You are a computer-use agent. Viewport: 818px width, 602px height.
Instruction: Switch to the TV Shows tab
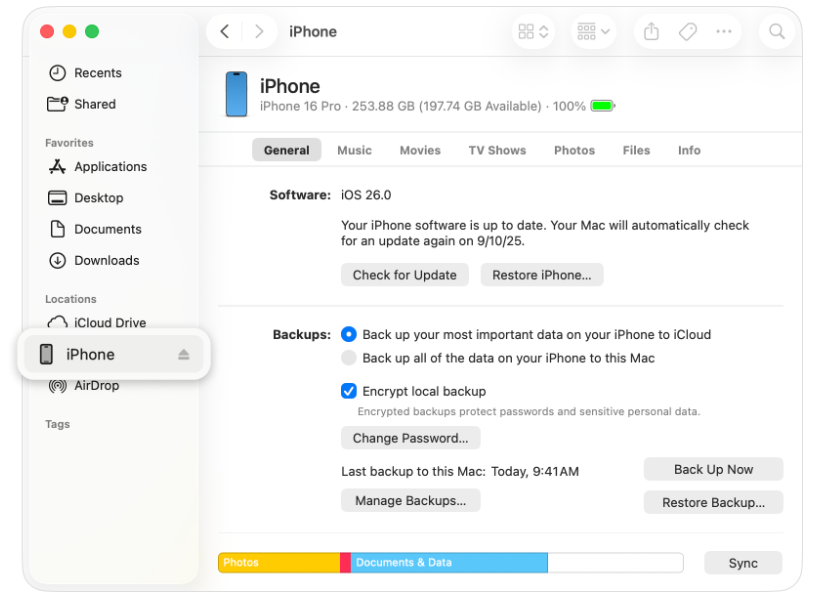(x=497, y=150)
